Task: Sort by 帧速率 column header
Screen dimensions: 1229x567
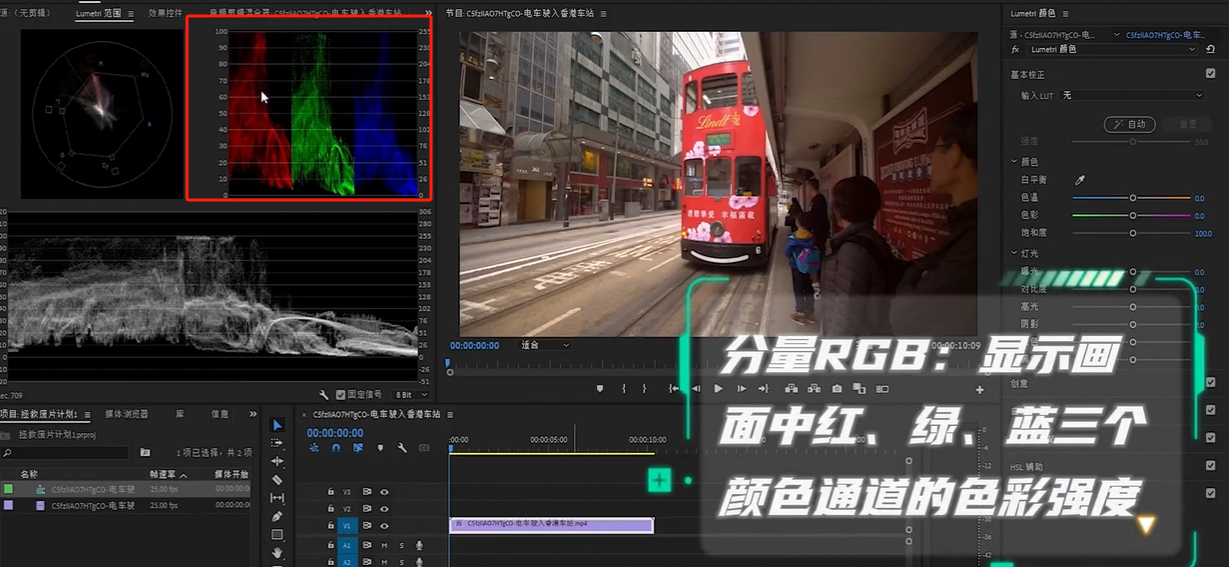Action: (x=163, y=474)
